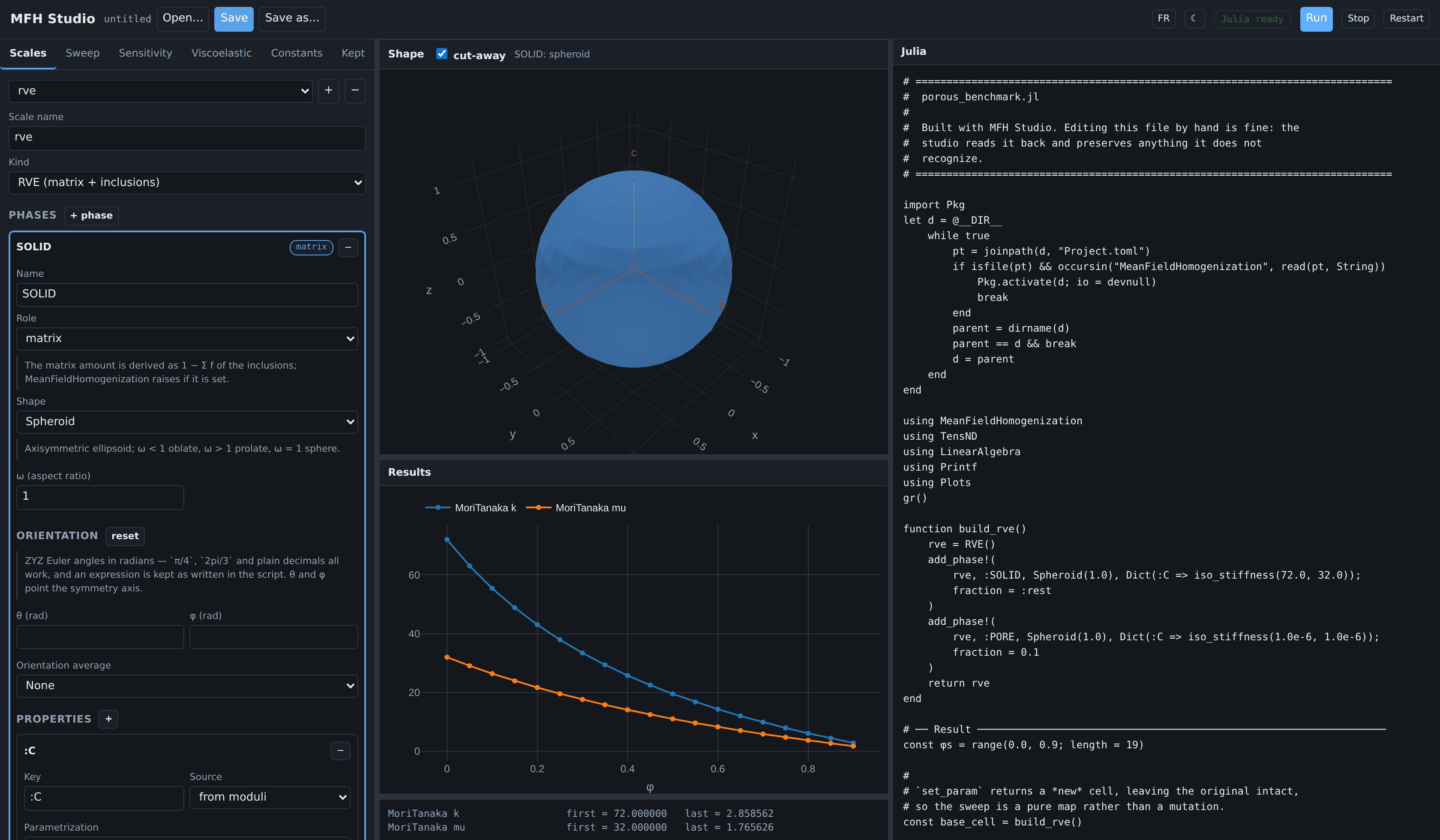This screenshot has width=1440, height=840.
Task: Switch to the Sensitivity tab
Action: [145, 53]
